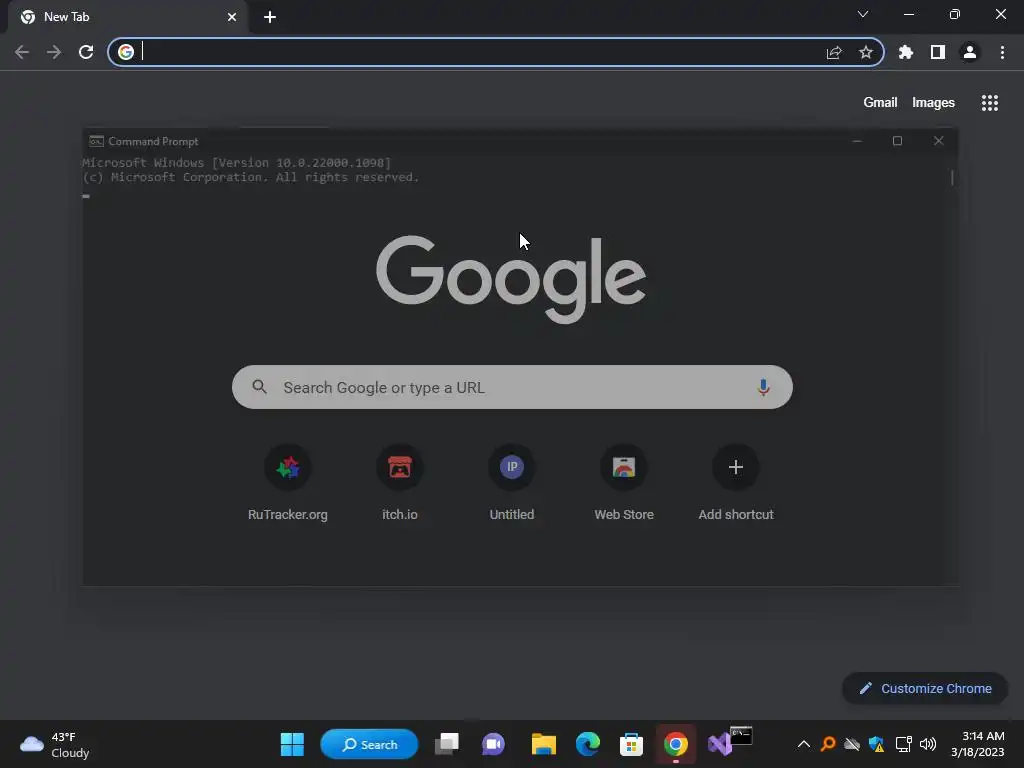This screenshot has width=1024, height=768.
Task: Select the New Tab tab
Action: point(128,17)
